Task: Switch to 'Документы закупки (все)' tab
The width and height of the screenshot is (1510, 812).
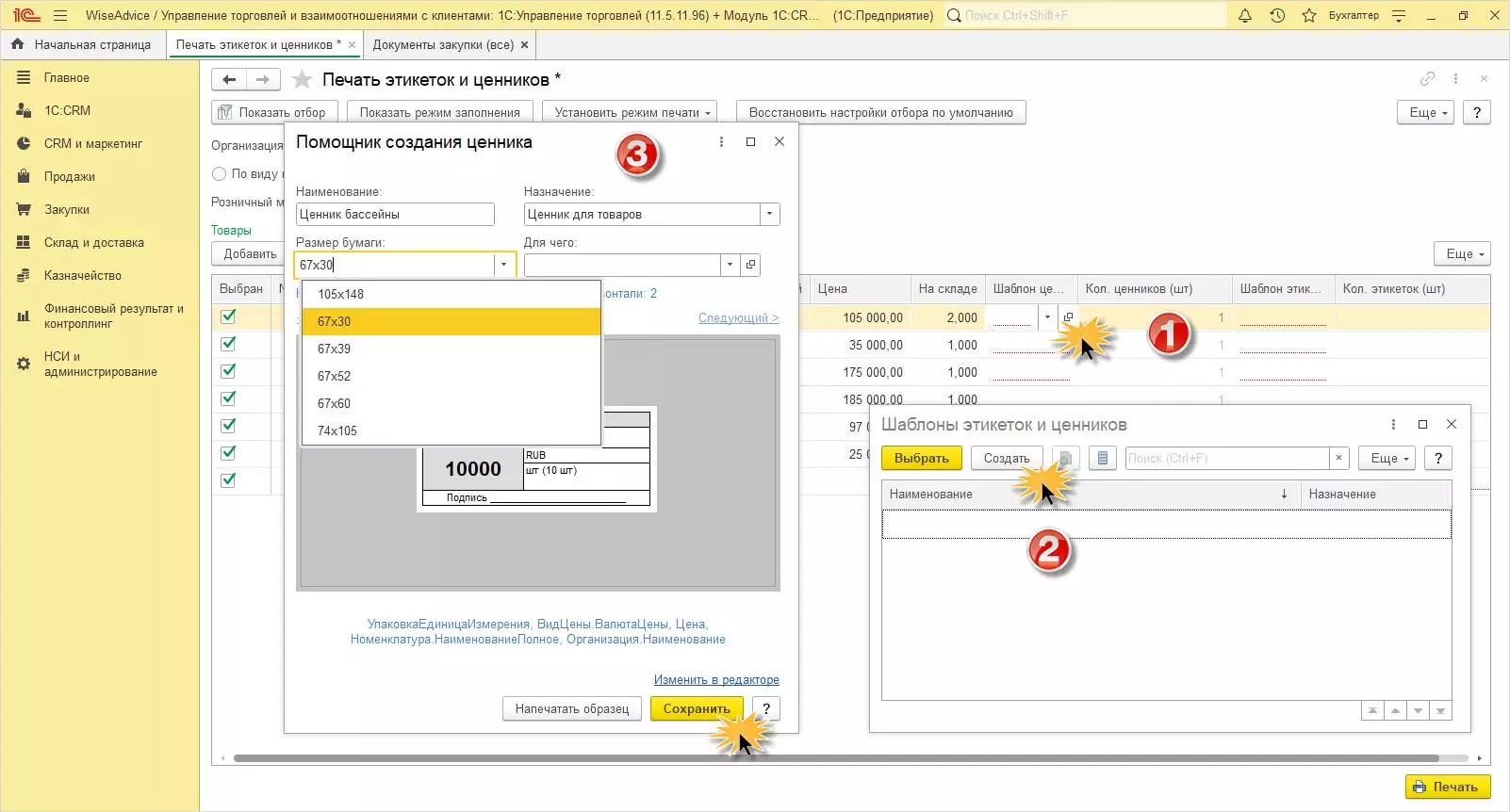Action: click(x=442, y=44)
